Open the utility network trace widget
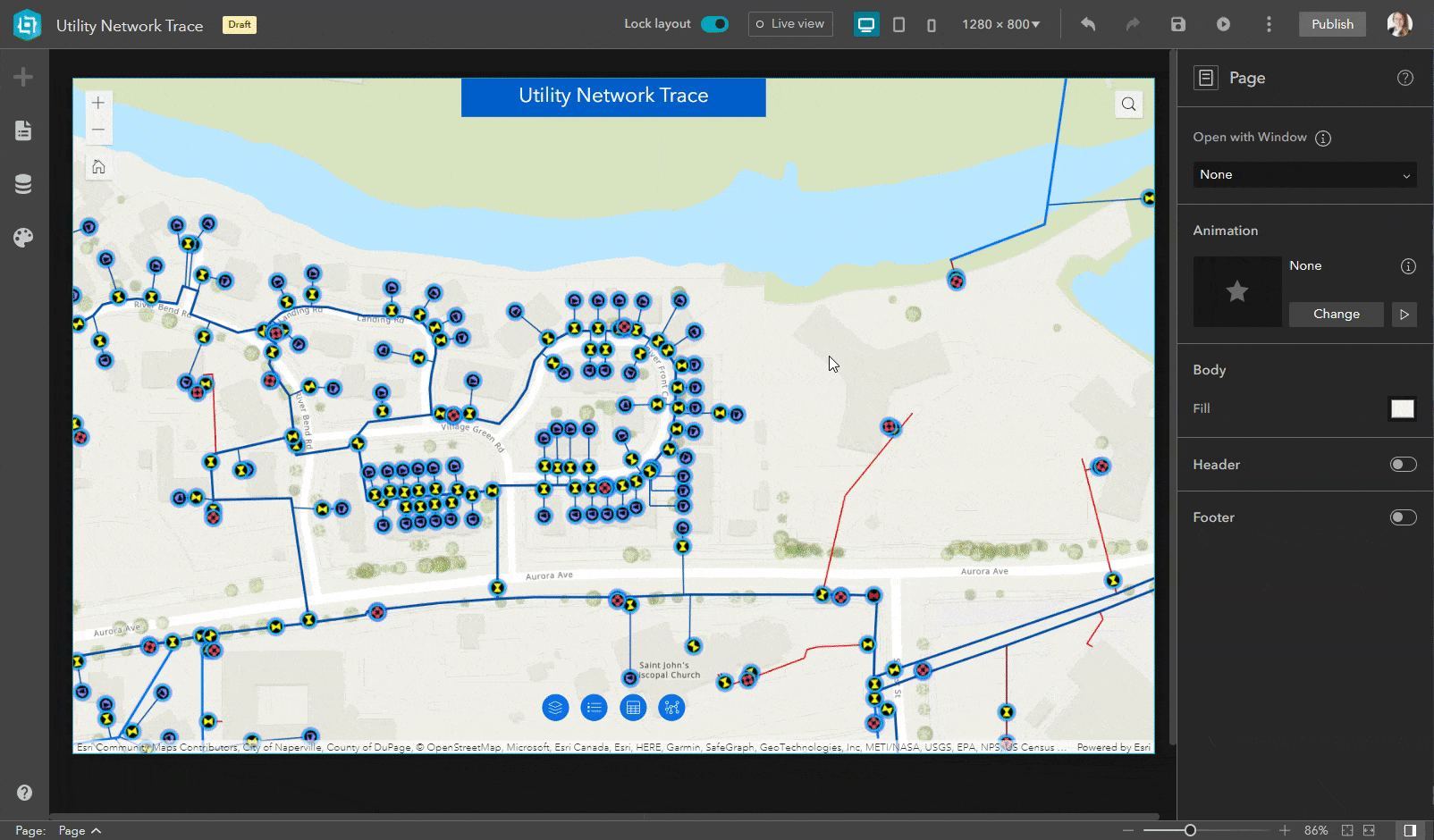The image size is (1434, 840). (x=671, y=708)
